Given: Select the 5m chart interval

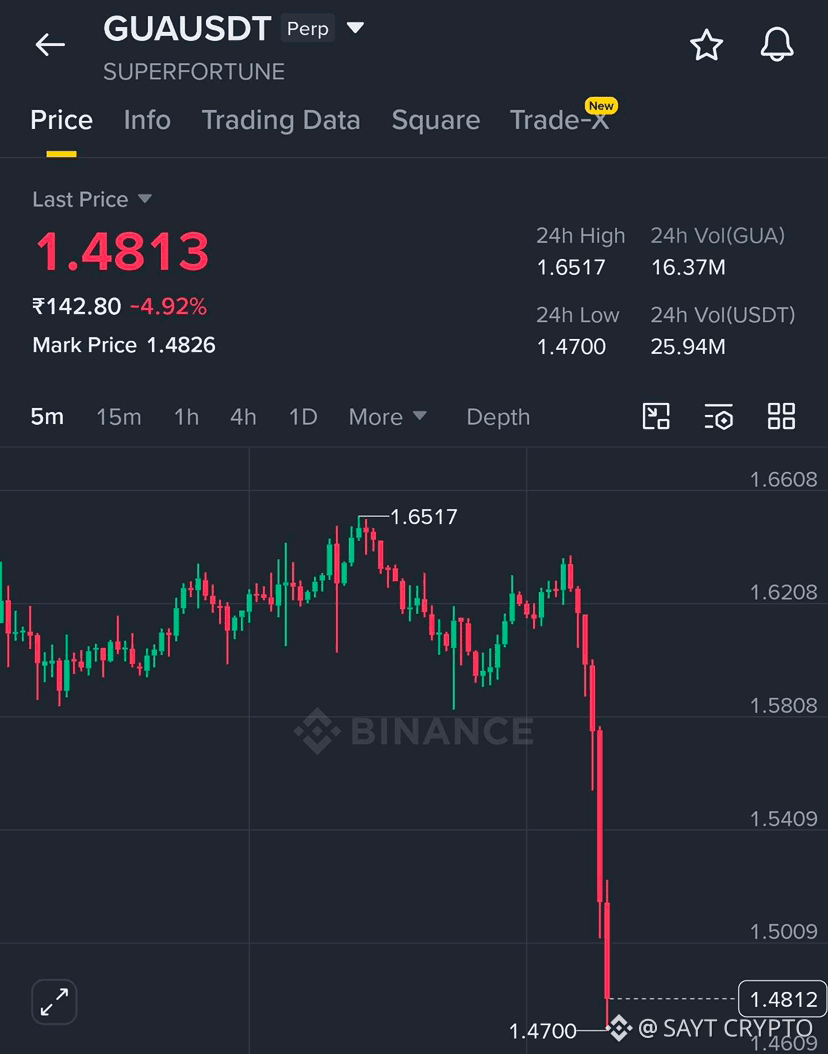Looking at the screenshot, I should pos(47,417).
